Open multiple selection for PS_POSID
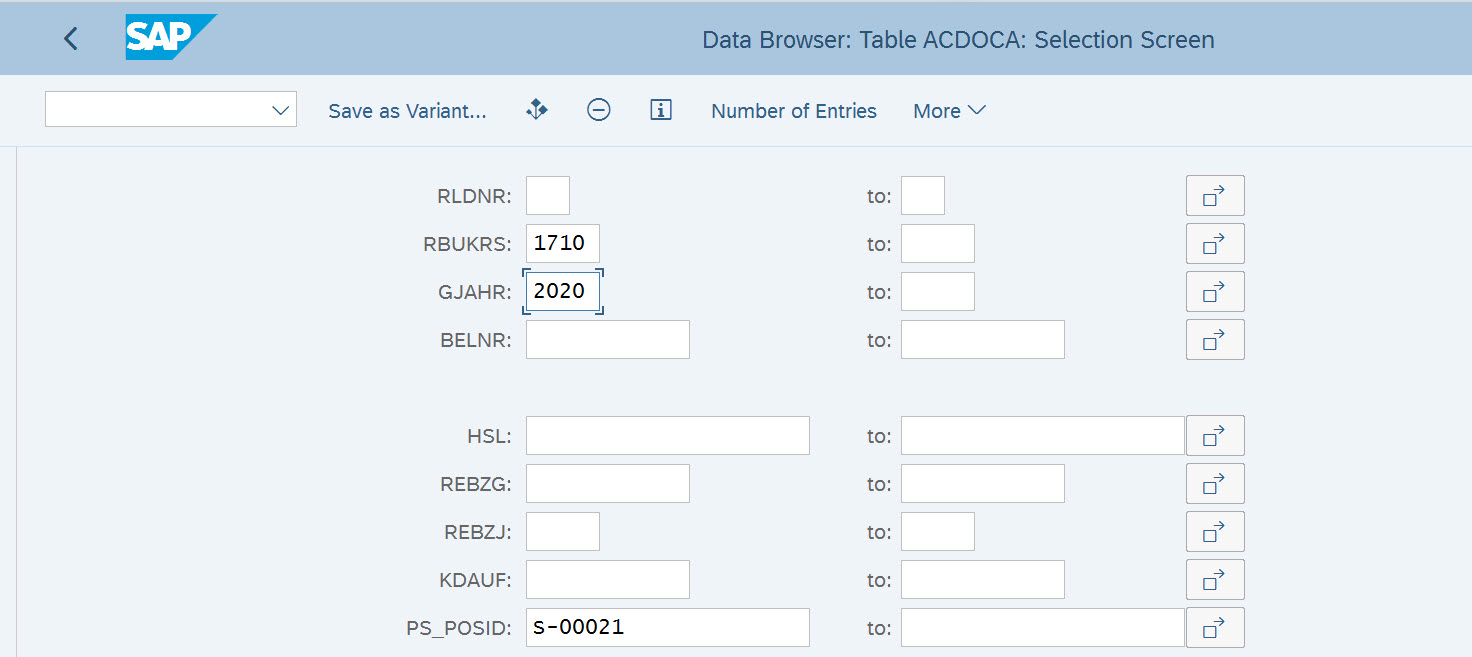This screenshot has width=1472, height=657. tap(1214, 628)
